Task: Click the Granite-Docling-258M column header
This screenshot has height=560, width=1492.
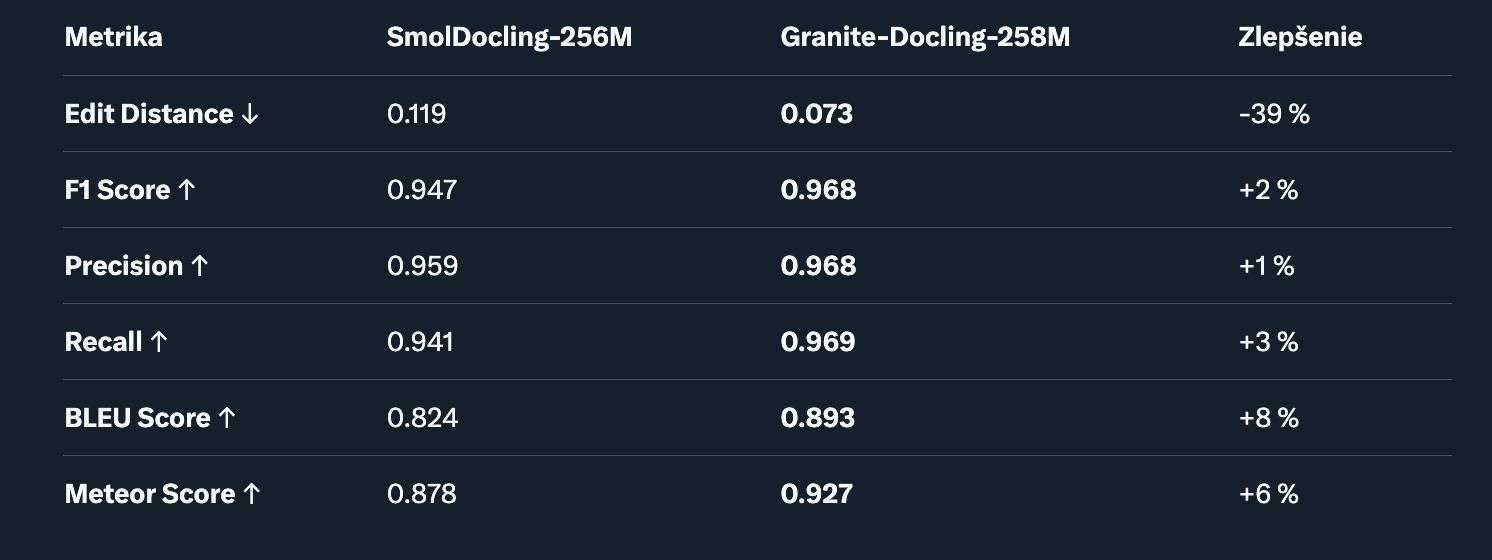Action: click(x=925, y=38)
